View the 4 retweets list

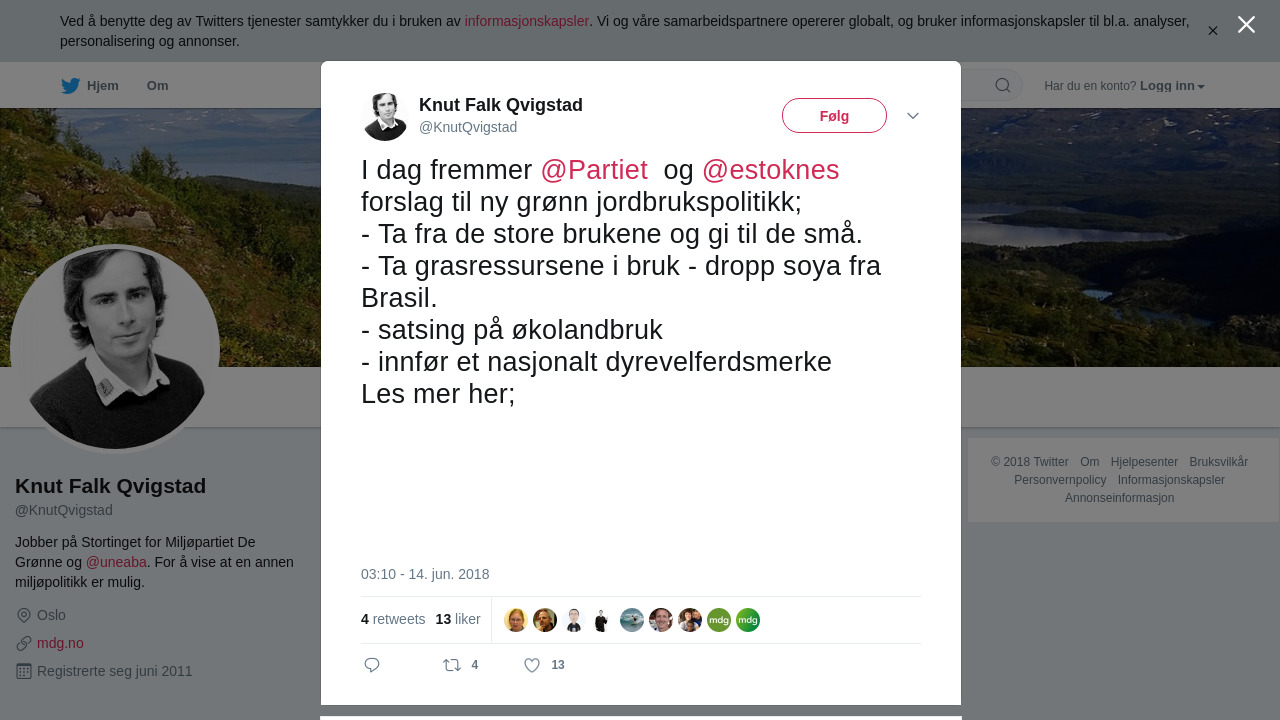coord(393,619)
